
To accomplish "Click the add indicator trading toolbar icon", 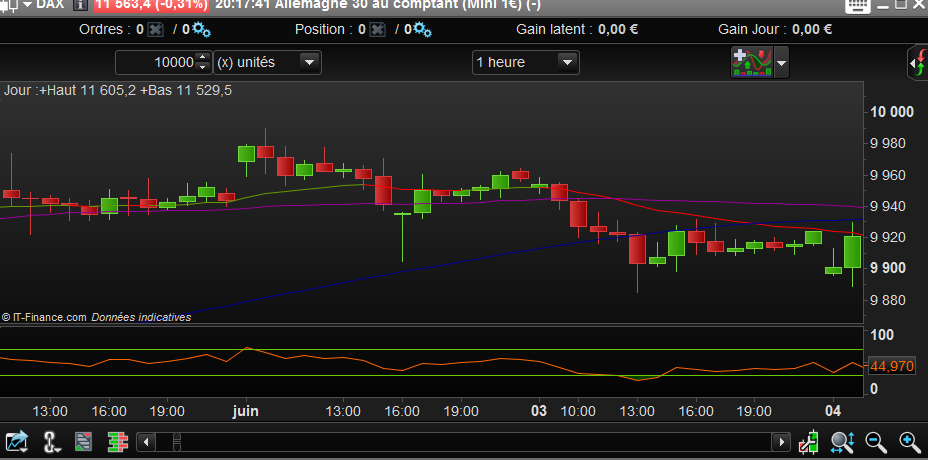I will 752,62.
